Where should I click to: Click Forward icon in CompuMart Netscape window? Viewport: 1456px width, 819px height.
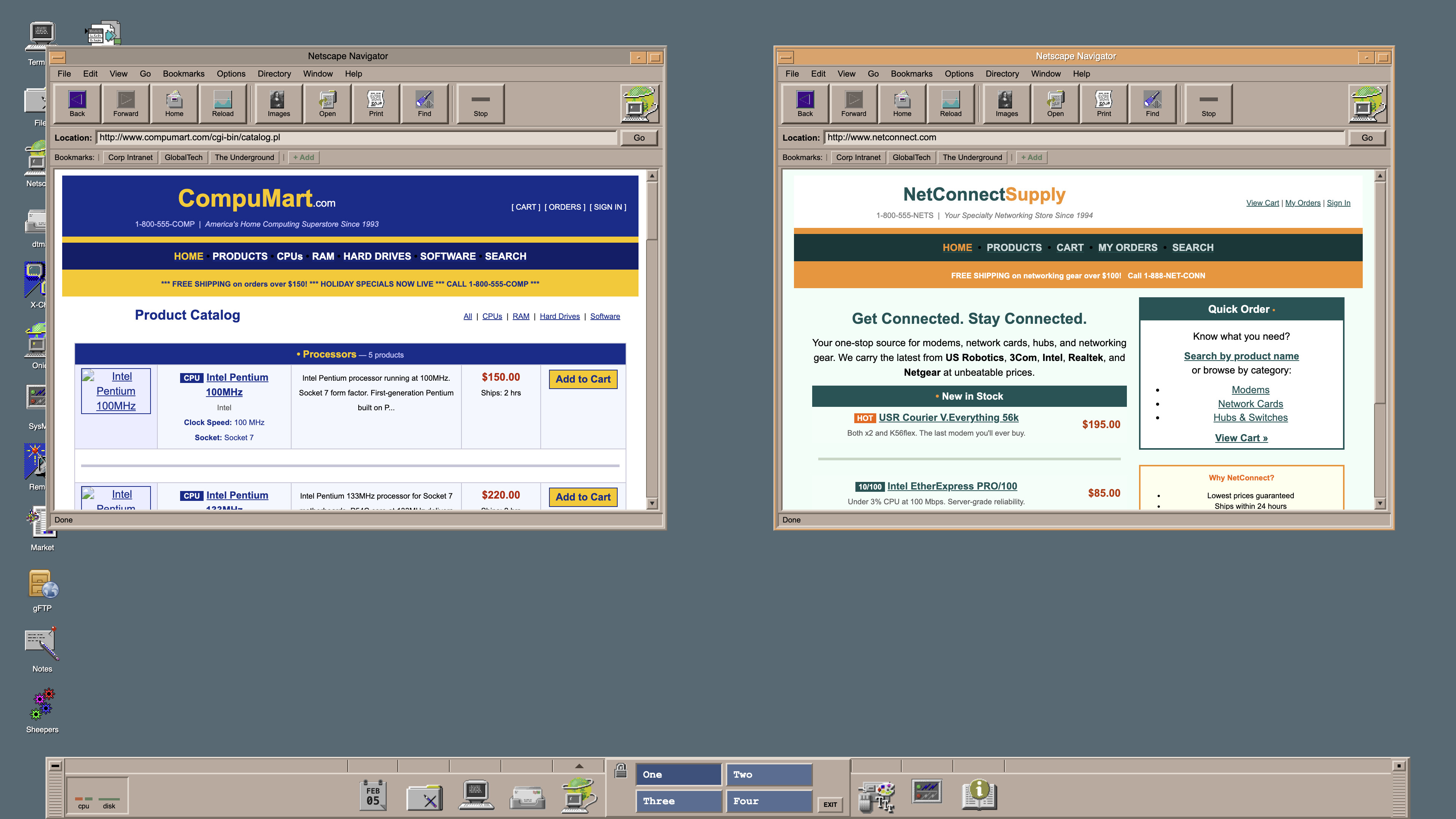[x=126, y=104]
